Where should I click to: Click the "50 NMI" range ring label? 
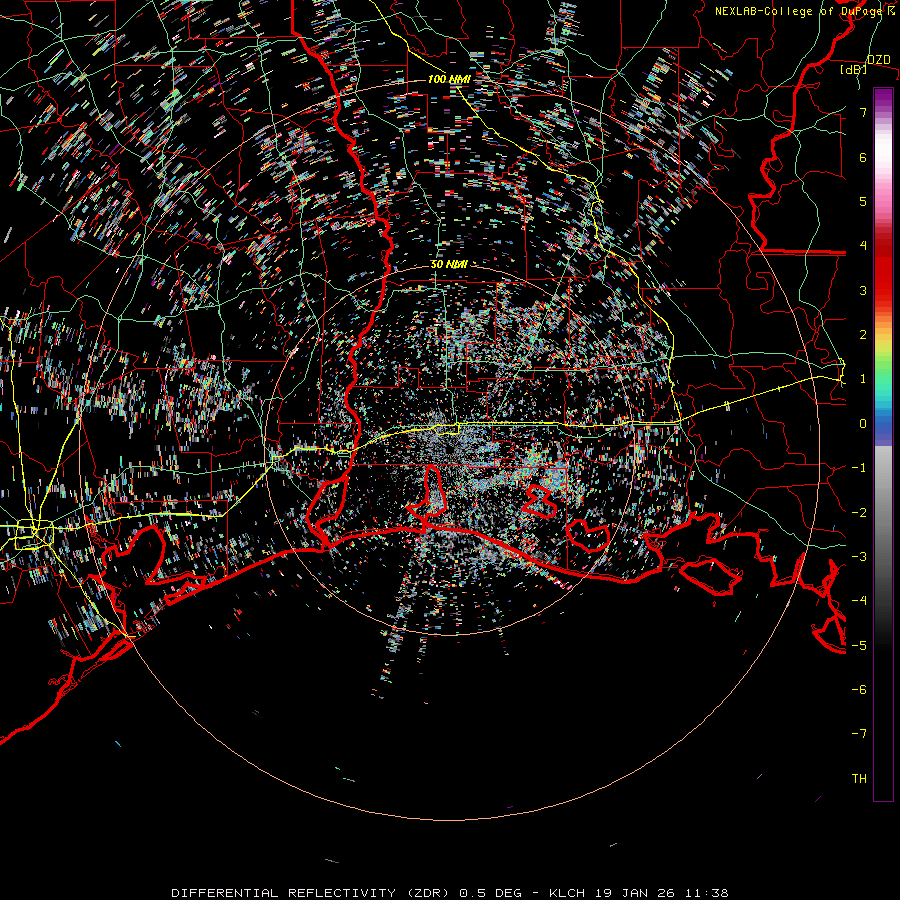(x=449, y=264)
